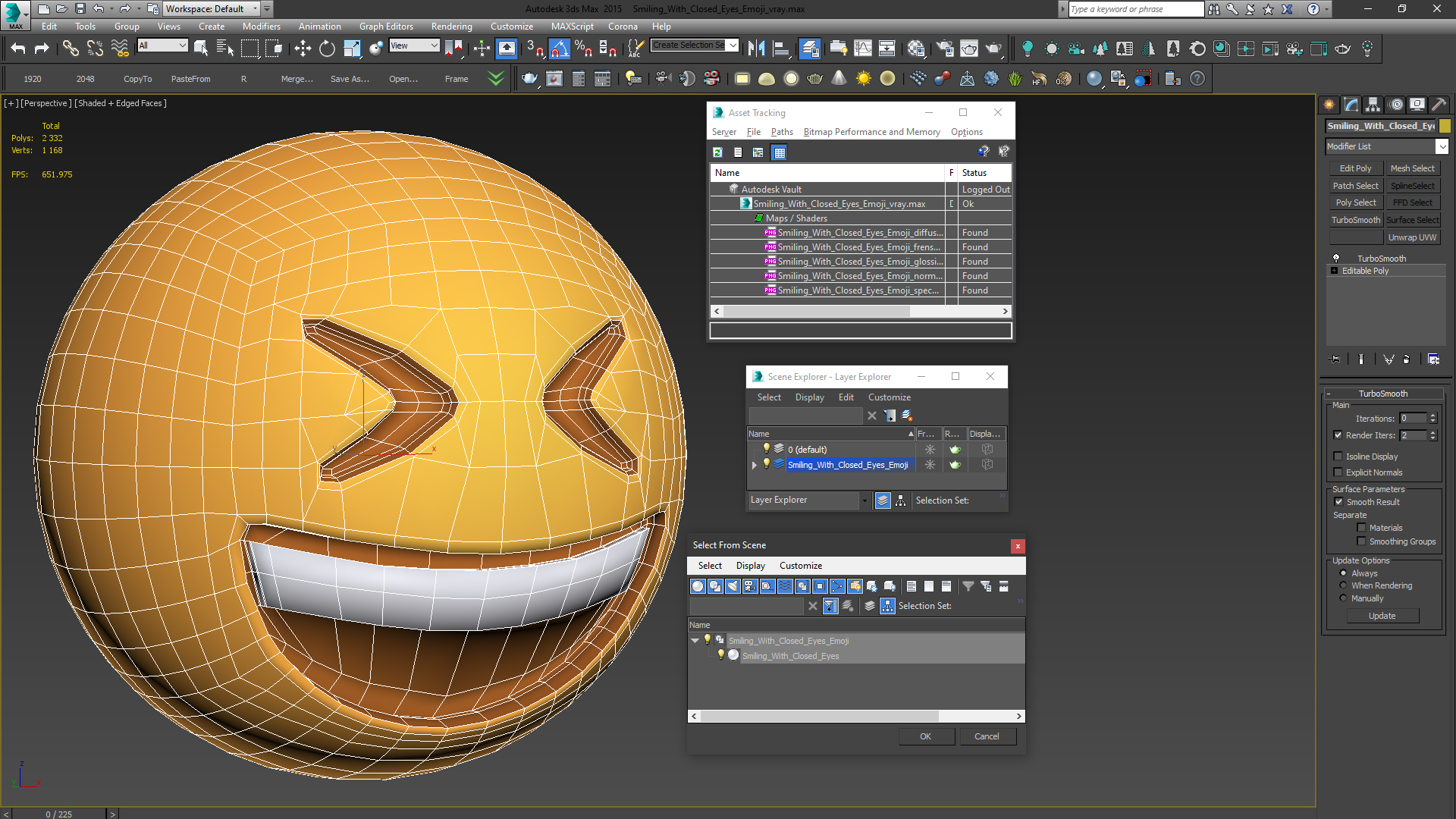Viewport: 1456px width, 819px height.
Task: Open Customize menu in Layer Explorer
Action: click(890, 397)
